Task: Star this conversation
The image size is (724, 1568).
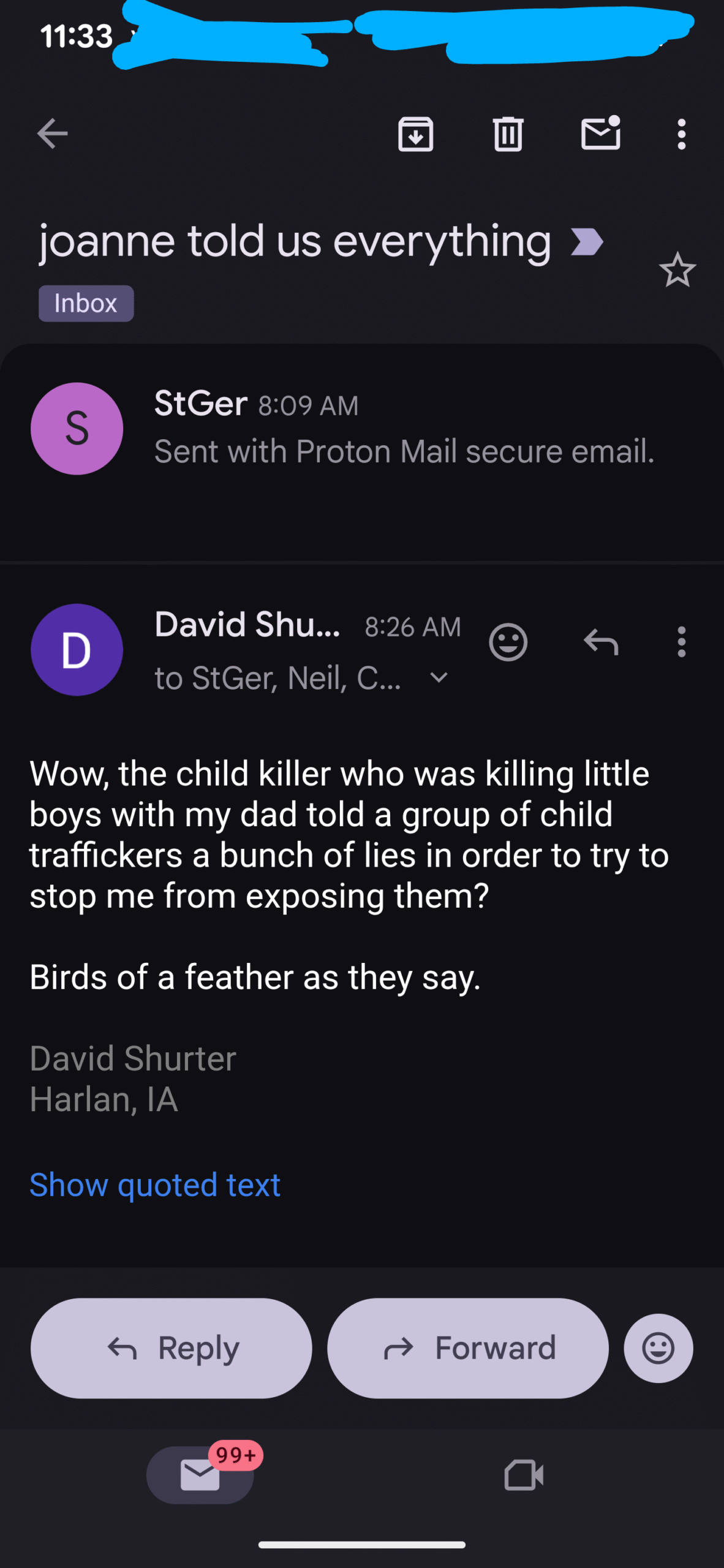Action: pos(677,270)
